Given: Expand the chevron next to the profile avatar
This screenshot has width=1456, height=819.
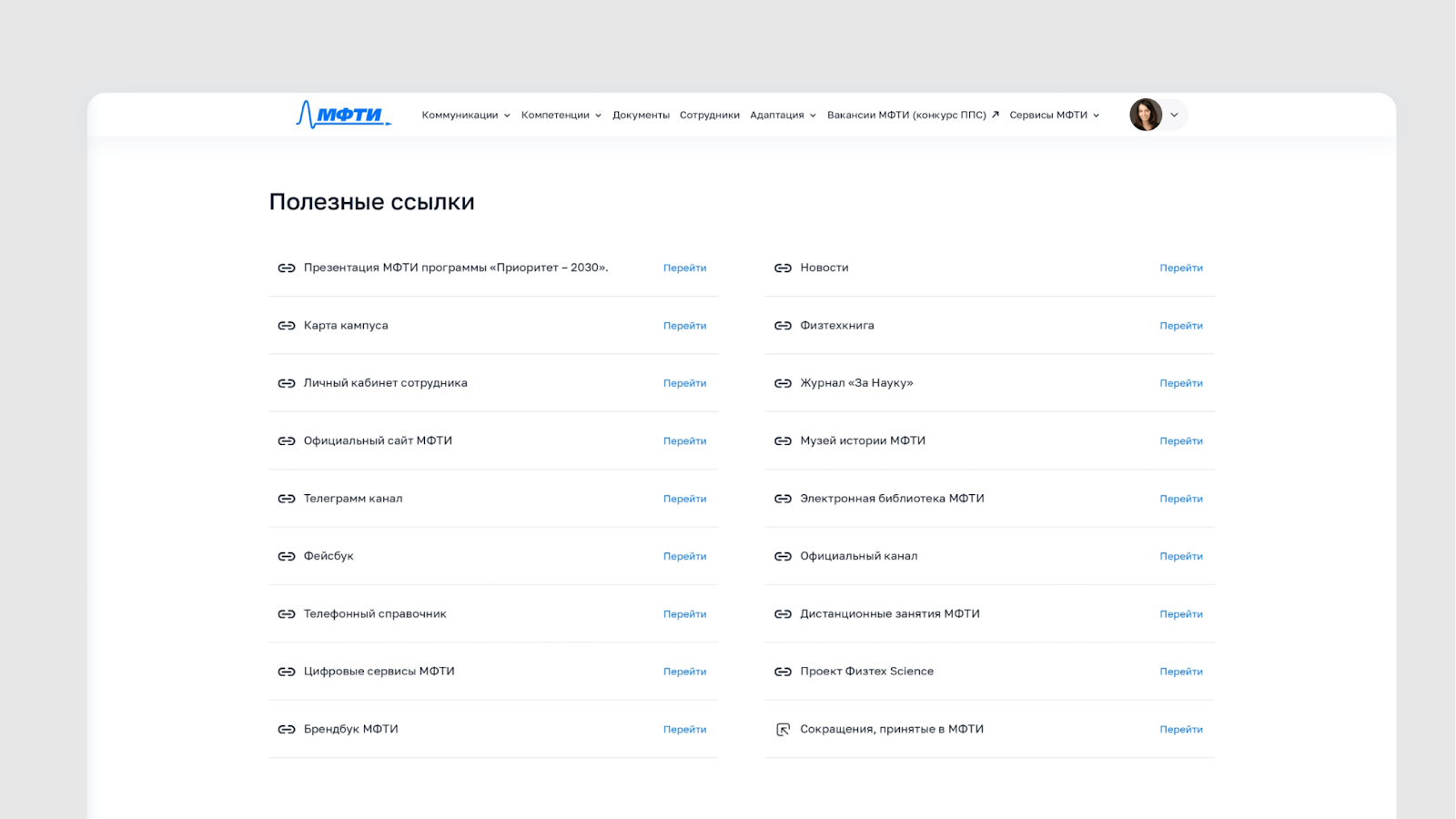Looking at the screenshot, I should [x=1174, y=115].
